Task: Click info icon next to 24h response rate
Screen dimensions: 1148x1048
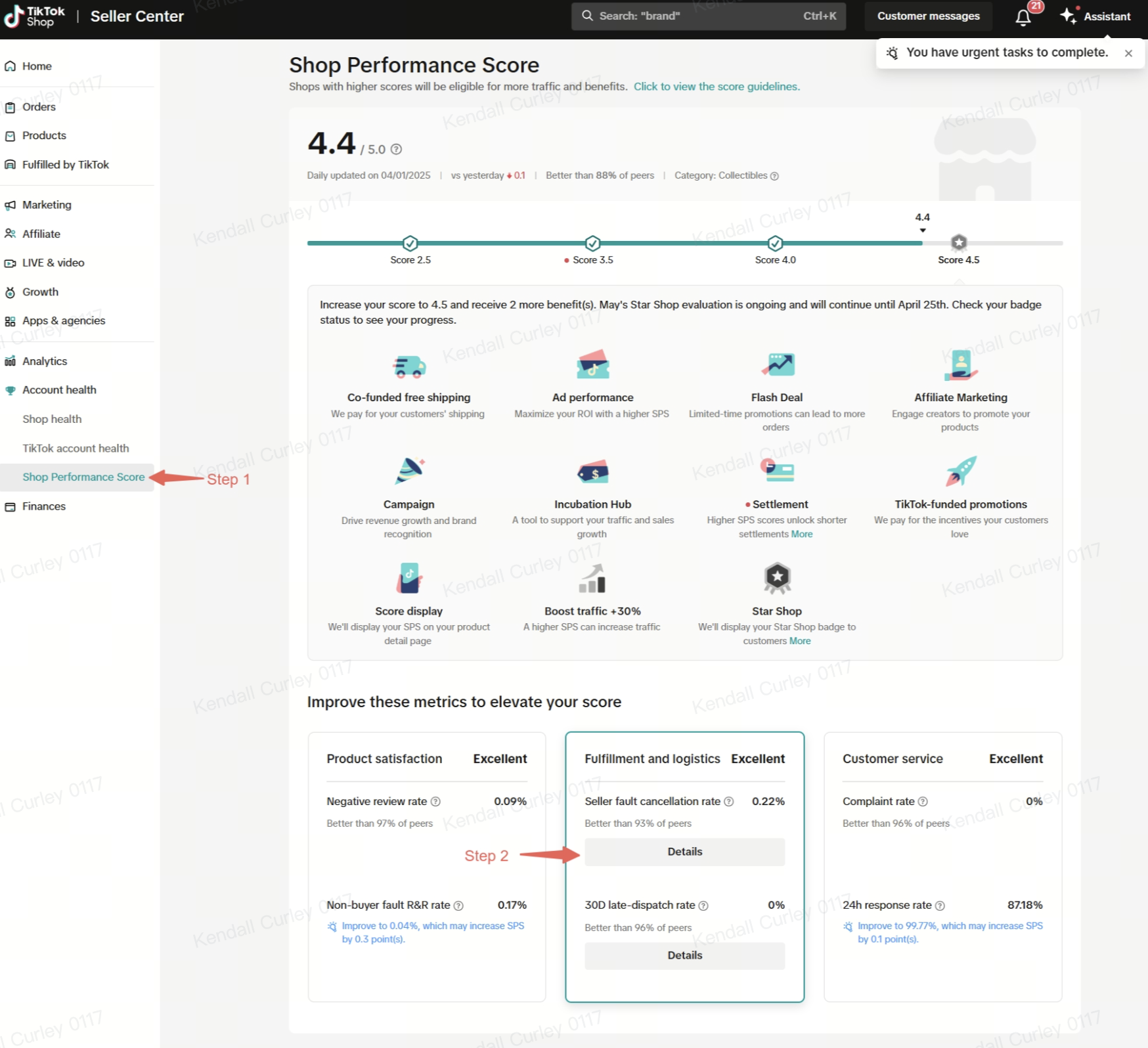Action: [940, 906]
